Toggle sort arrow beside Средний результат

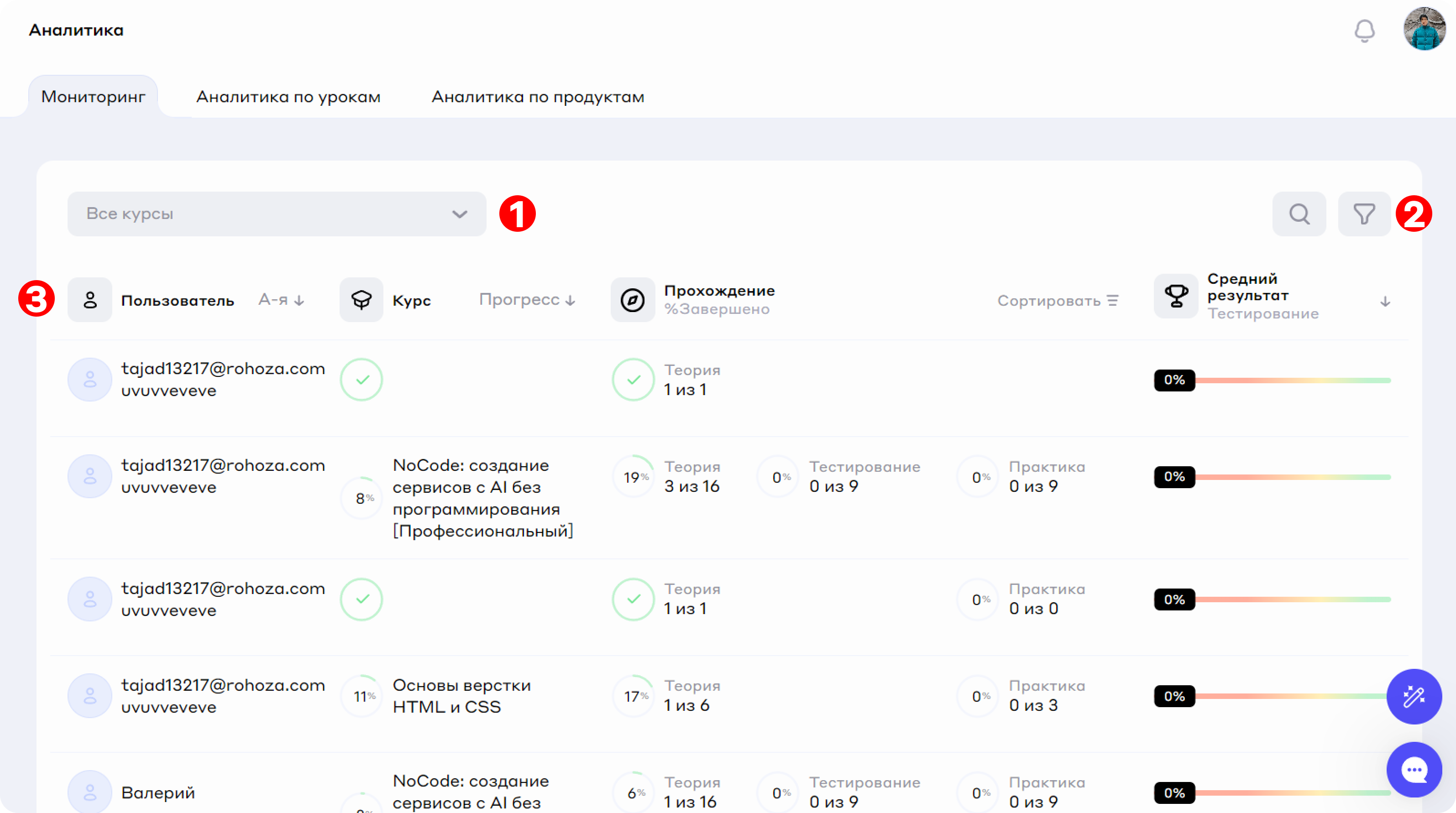coord(1385,302)
